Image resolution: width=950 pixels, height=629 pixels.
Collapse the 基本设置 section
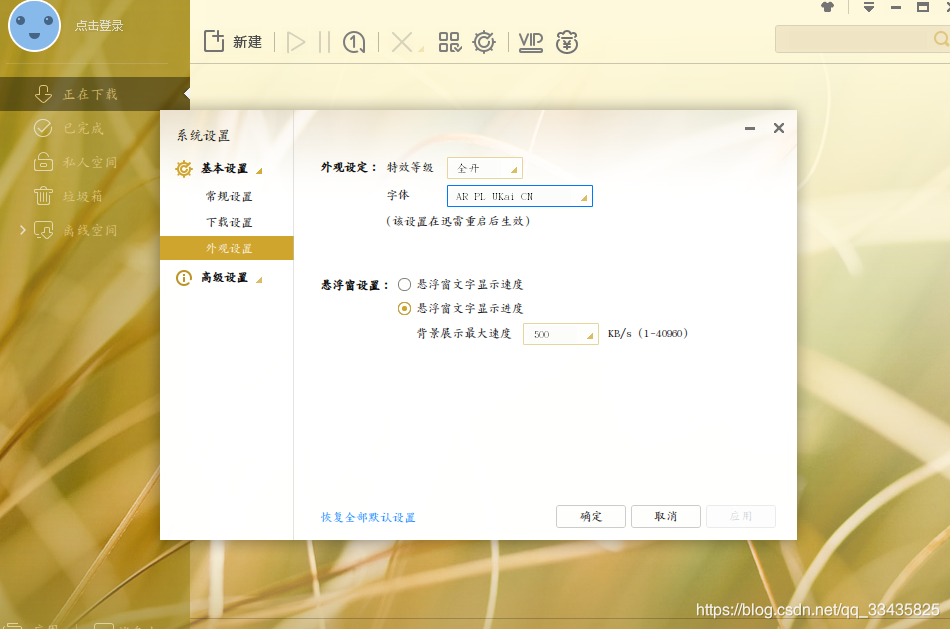(259, 171)
